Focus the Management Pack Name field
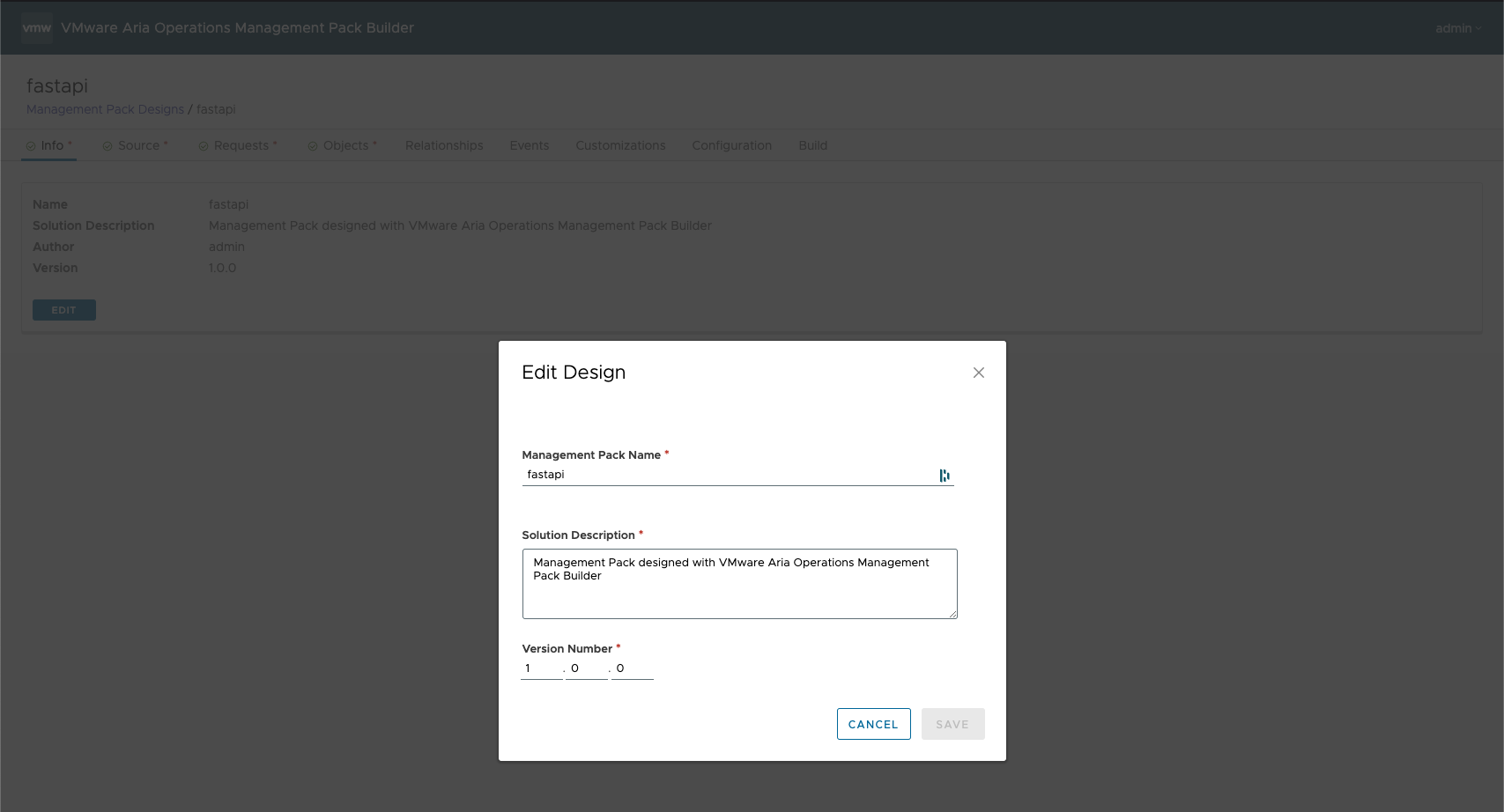 [x=727, y=475]
